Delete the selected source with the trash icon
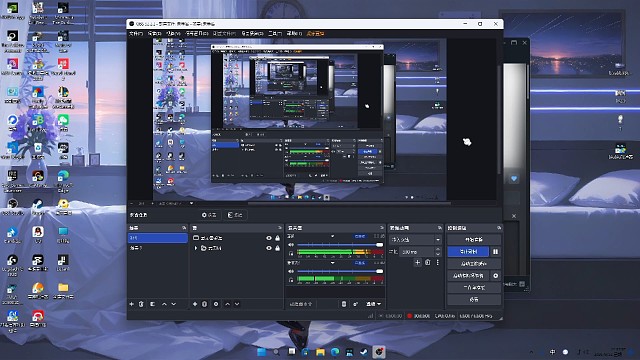 coord(204,304)
